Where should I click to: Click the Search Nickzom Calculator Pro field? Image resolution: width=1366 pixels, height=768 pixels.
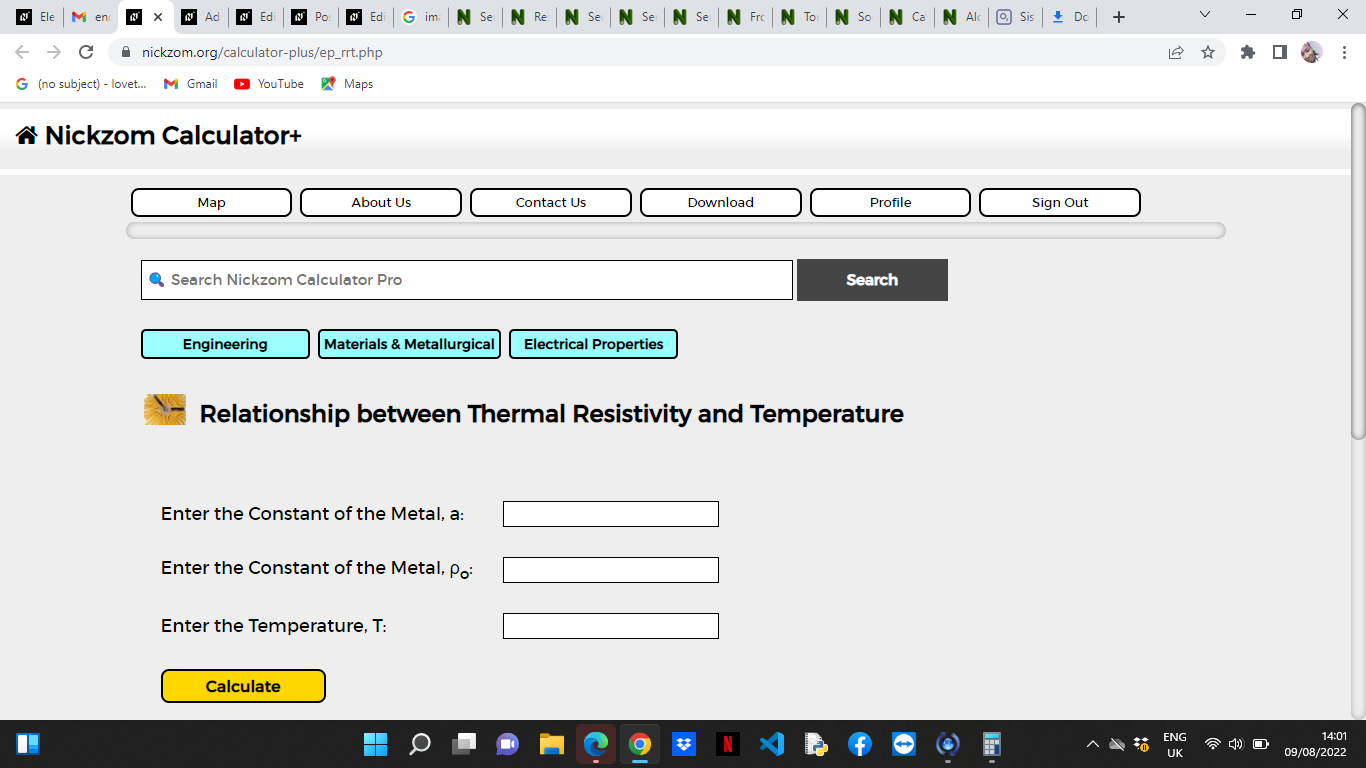[x=467, y=280]
